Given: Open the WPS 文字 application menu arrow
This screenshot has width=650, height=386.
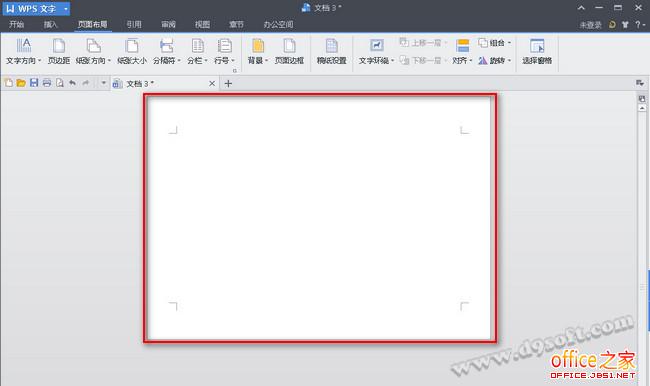Looking at the screenshot, I should (65, 9).
